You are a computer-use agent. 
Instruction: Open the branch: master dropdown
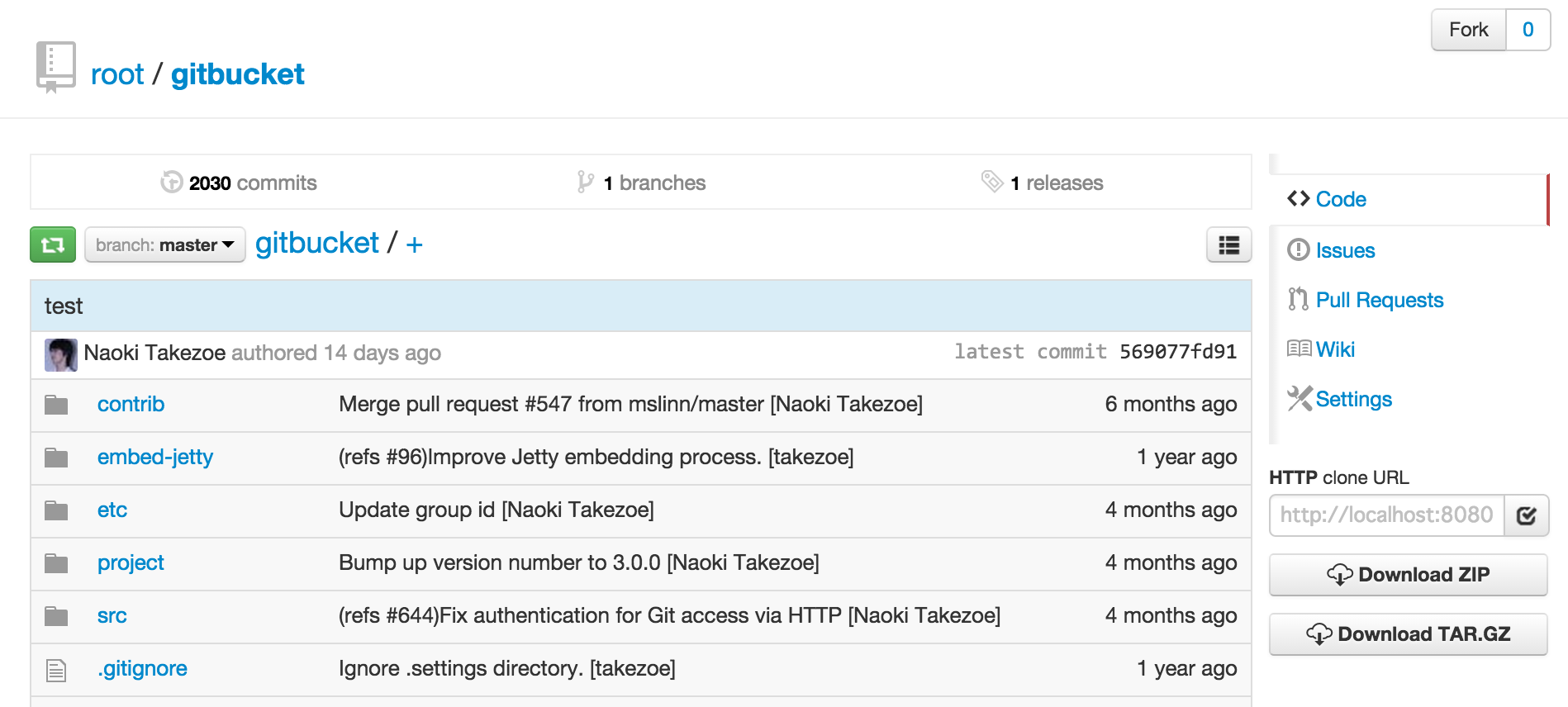coord(165,244)
